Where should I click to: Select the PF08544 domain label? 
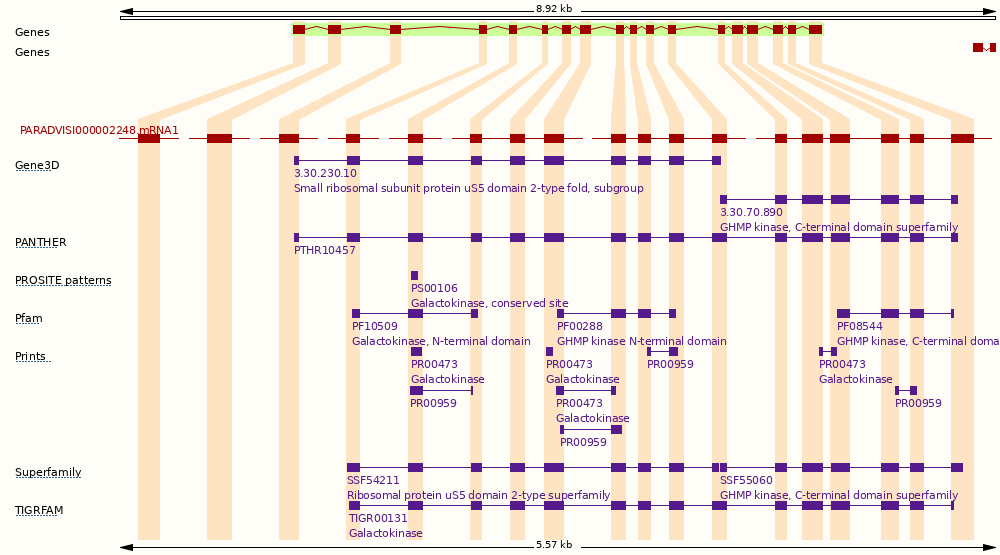(859, 326)
